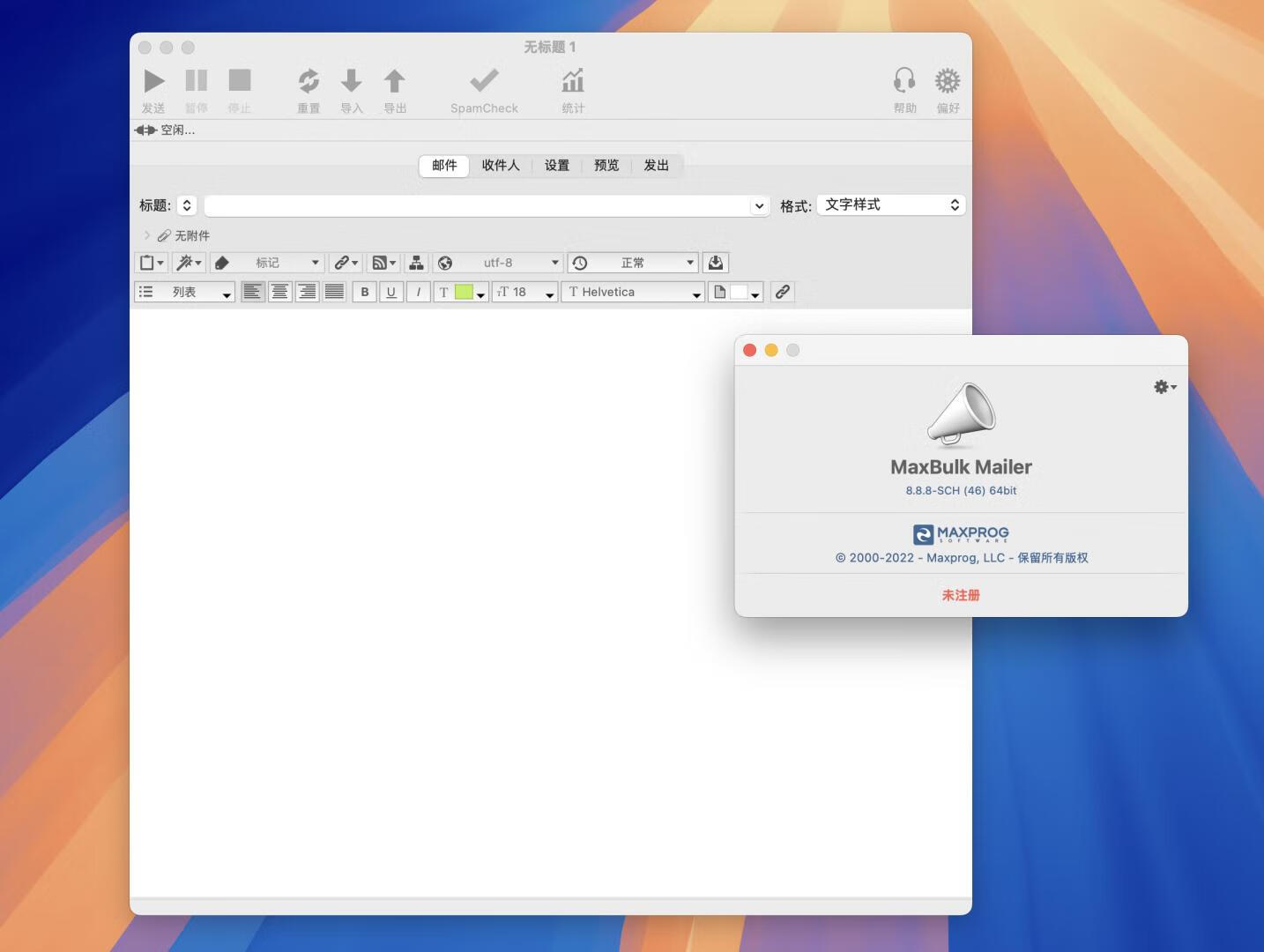
Task: Open the page background color dropdown arrow
Action: pyautogui.click(x=755, y=294)
